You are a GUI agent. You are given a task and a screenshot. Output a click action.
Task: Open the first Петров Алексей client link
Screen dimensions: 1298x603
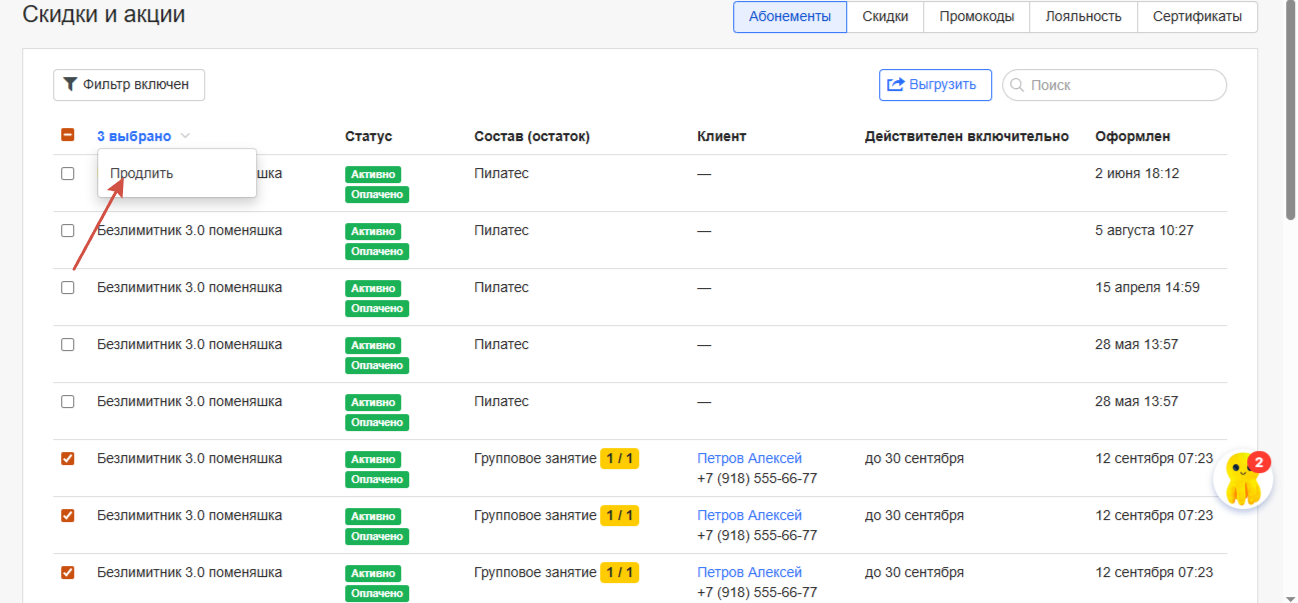pyautogui.click(x=749, y=459)
